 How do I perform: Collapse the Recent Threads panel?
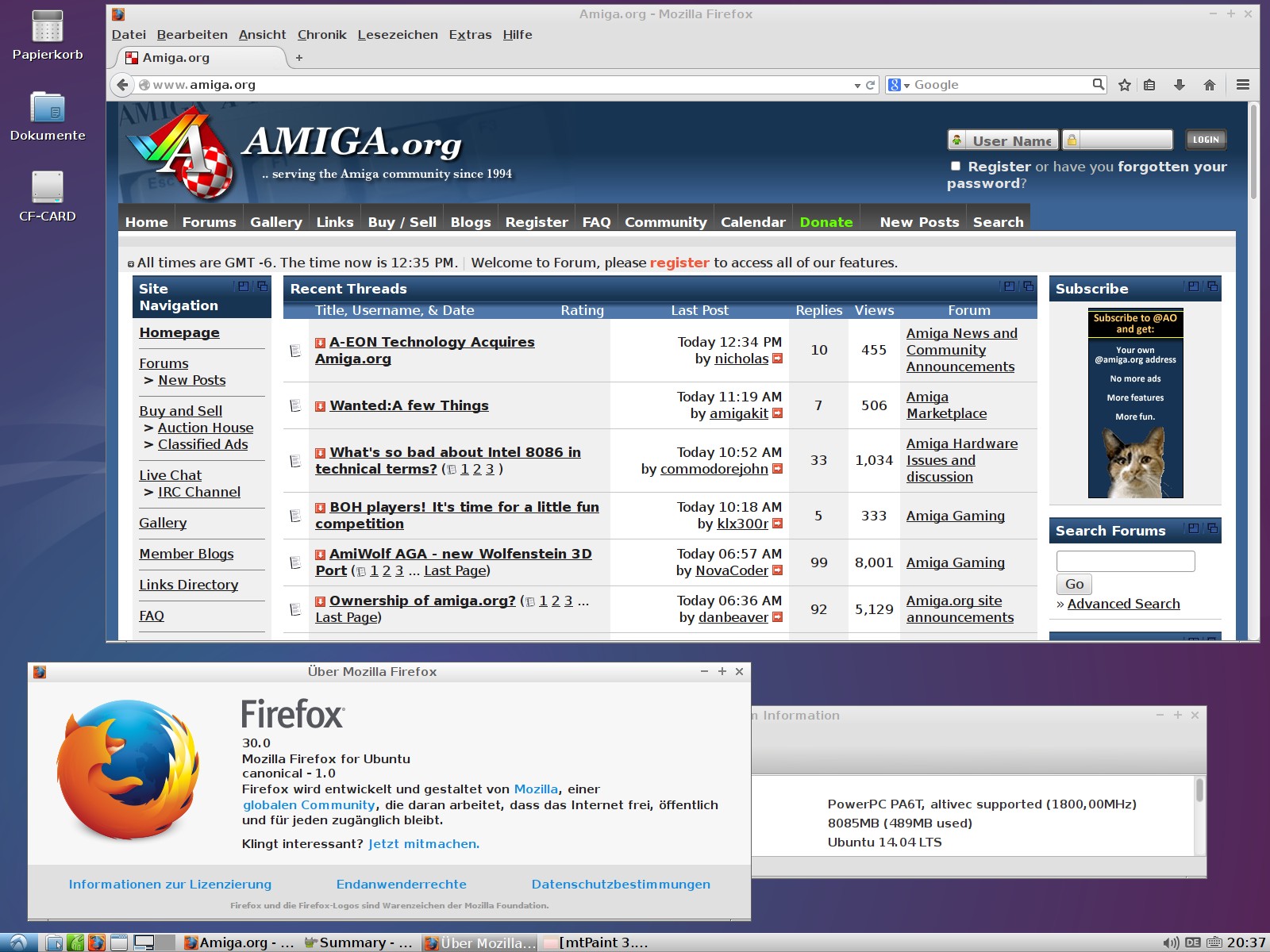pos(1009,286)
